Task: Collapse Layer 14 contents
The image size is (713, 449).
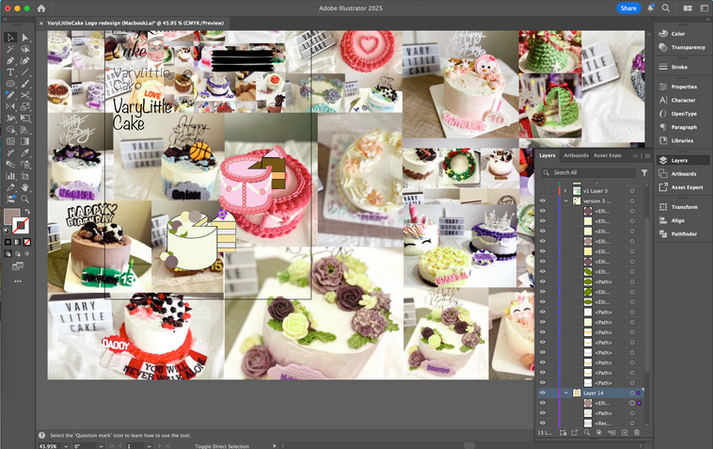Action: pyautogui.click(x=566, y=393)
